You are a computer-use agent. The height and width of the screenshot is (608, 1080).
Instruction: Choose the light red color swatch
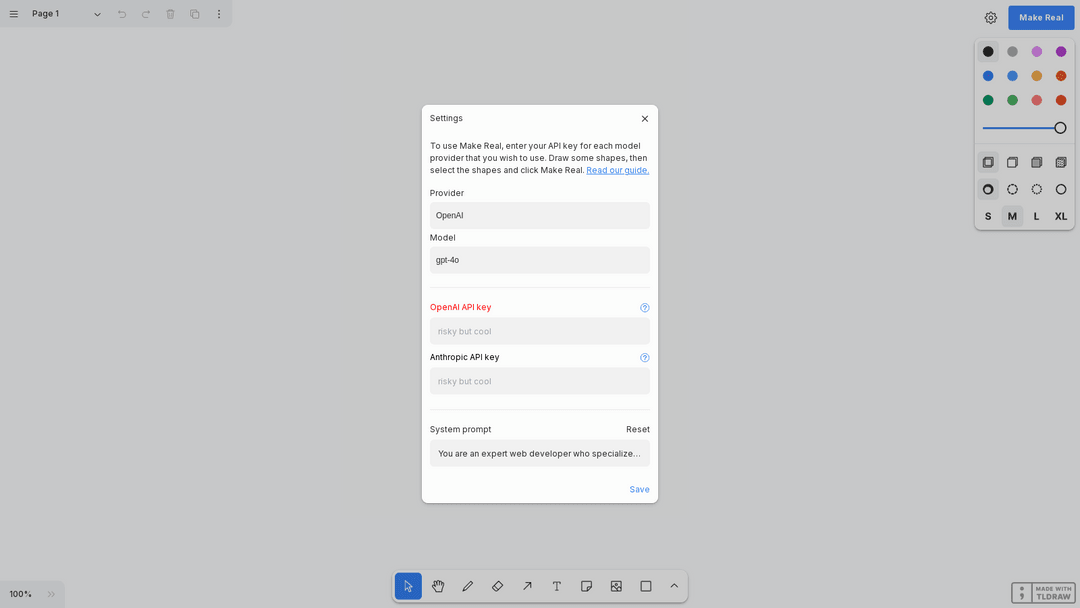[x=1037, y=100]
